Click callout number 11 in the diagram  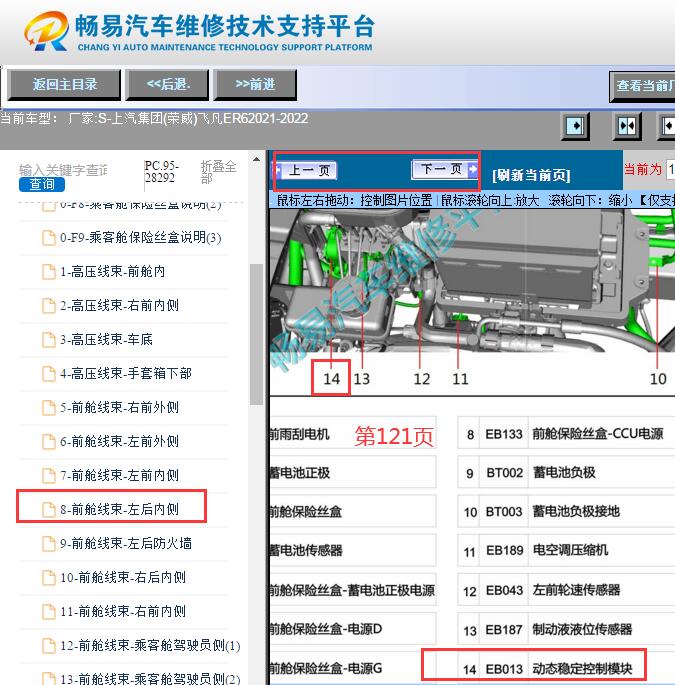pyautogui.click(x=460, y=379)
